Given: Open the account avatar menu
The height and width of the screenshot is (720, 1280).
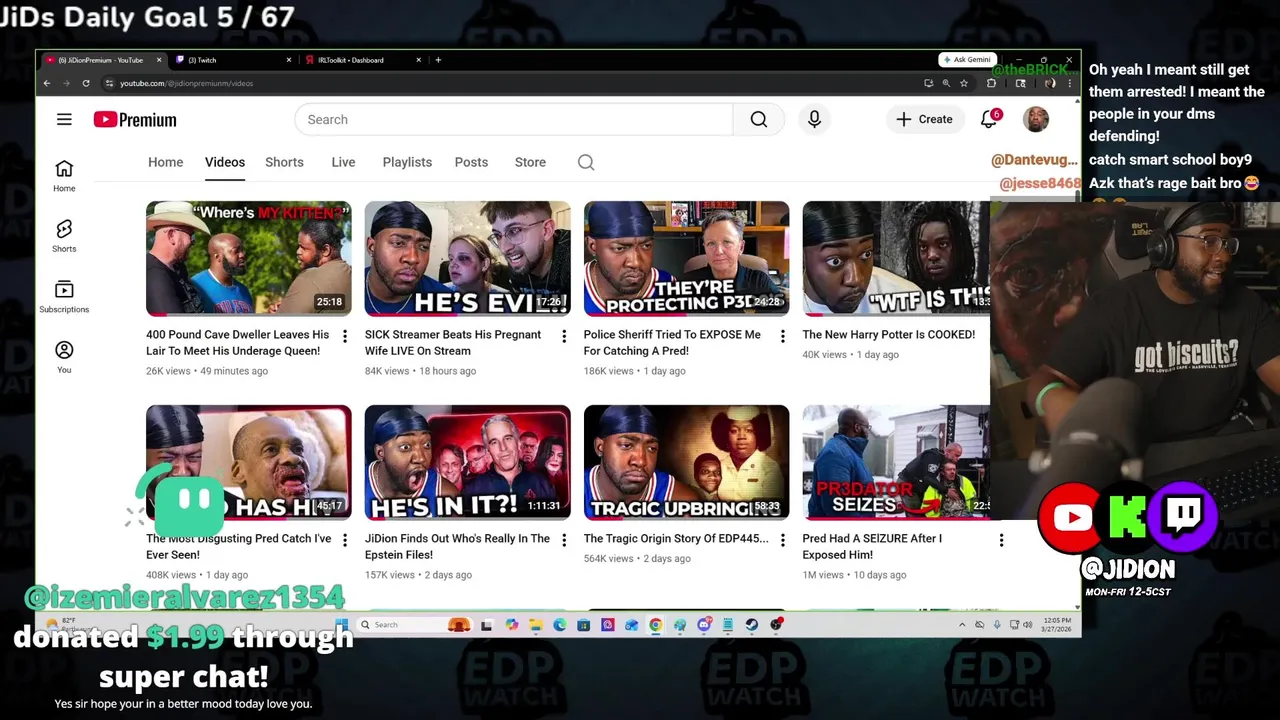Looking at the screenshot, I should point(1036,119).
